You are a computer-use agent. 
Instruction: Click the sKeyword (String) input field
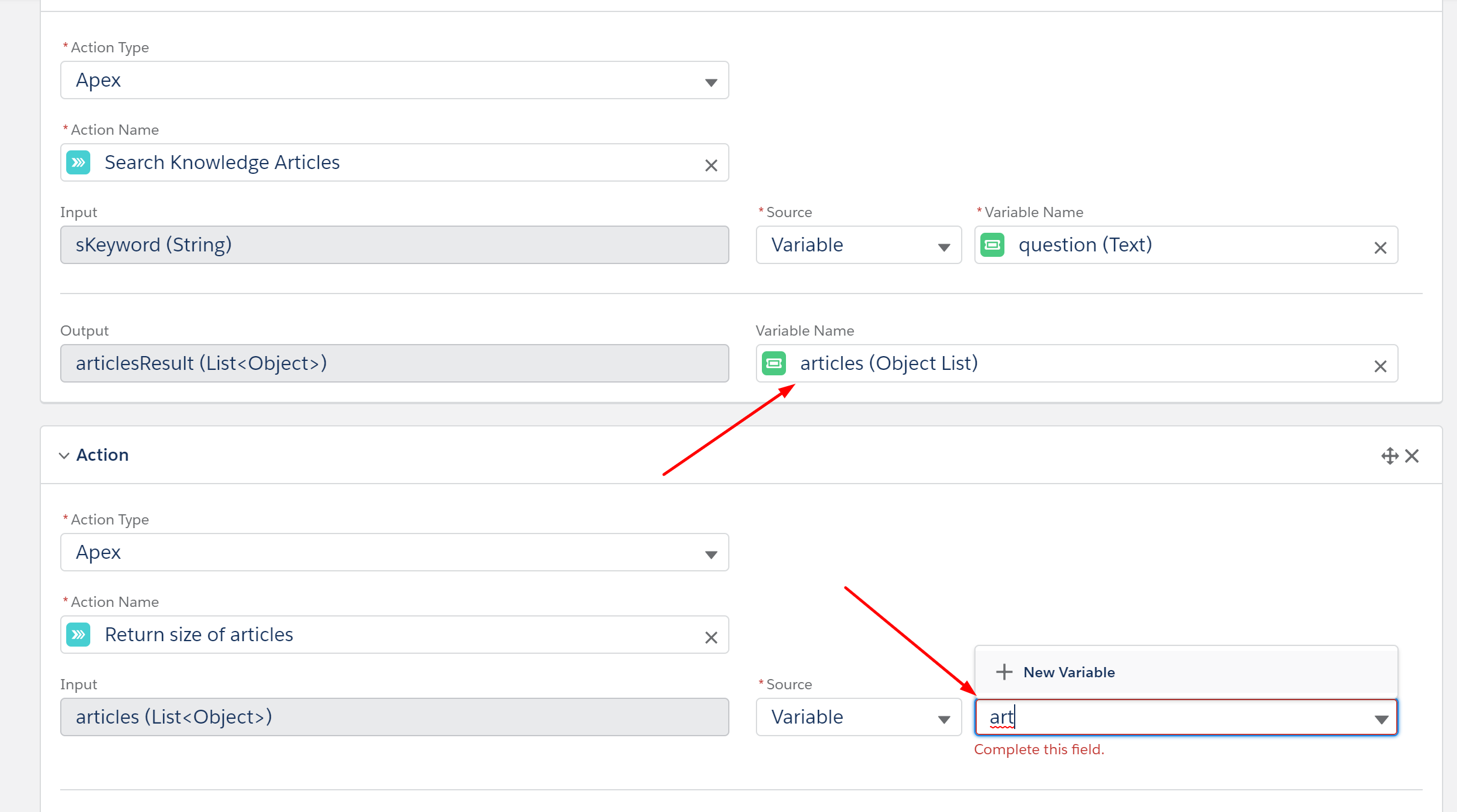394,245
